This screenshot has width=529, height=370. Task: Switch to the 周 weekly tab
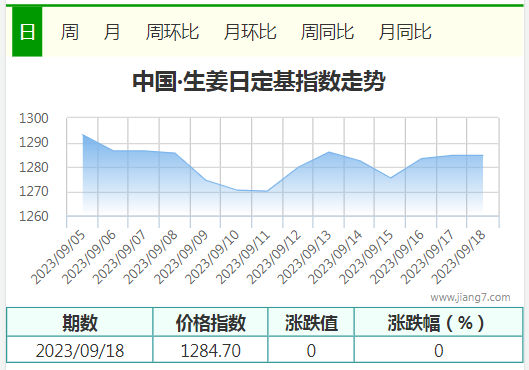(70, 32)
